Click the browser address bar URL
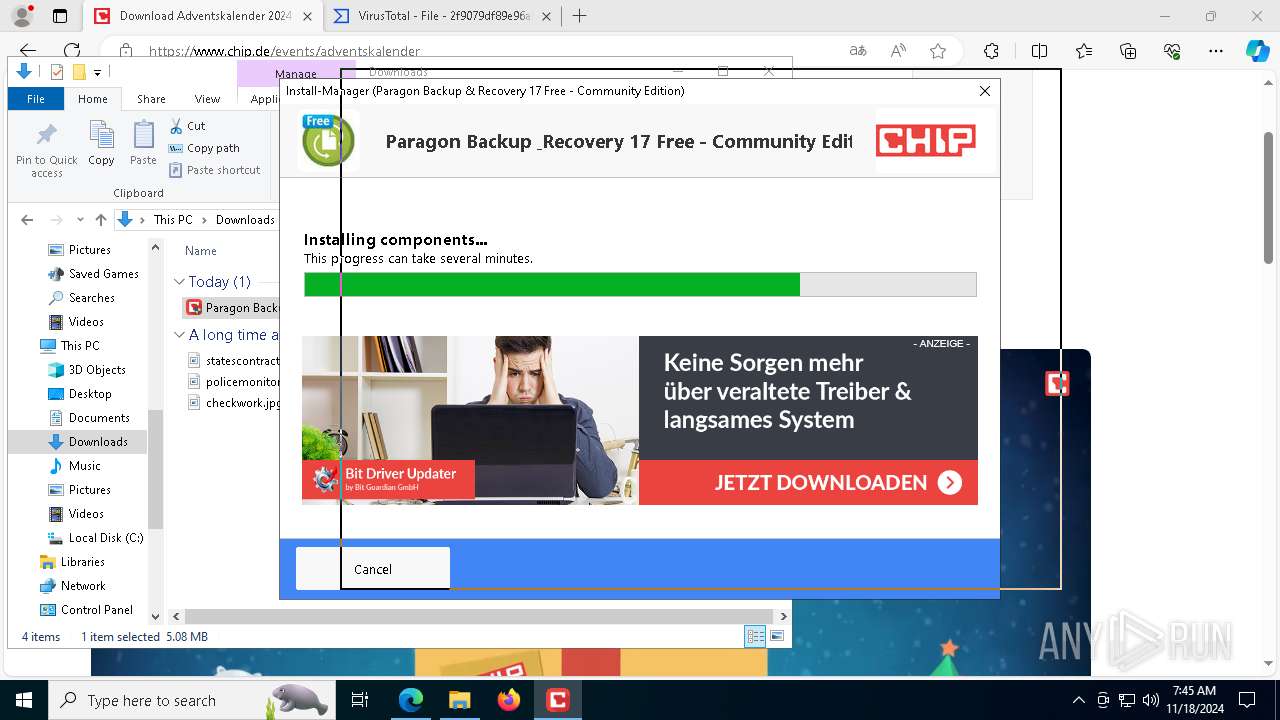 click(284, 51)
